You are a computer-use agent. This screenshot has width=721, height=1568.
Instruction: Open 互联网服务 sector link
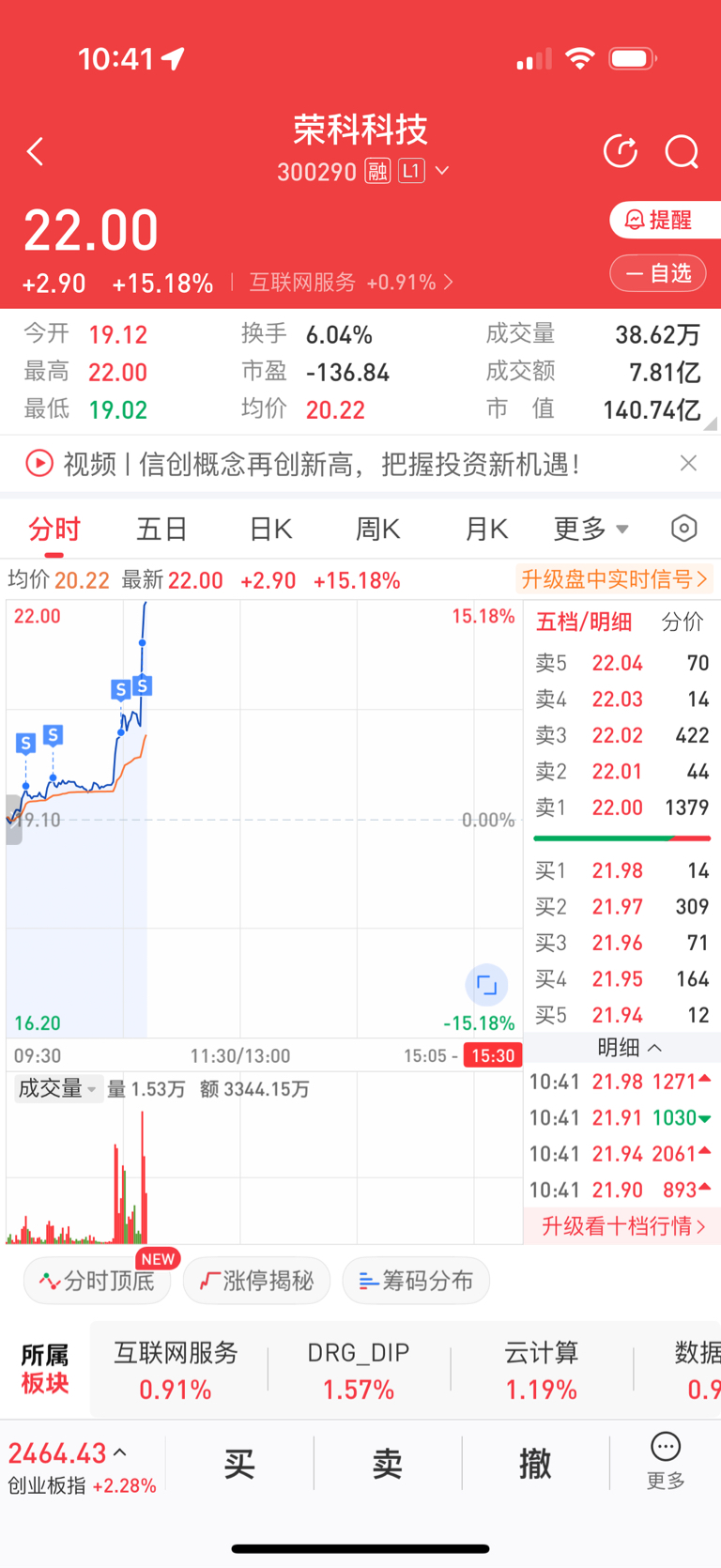point(351,282)
